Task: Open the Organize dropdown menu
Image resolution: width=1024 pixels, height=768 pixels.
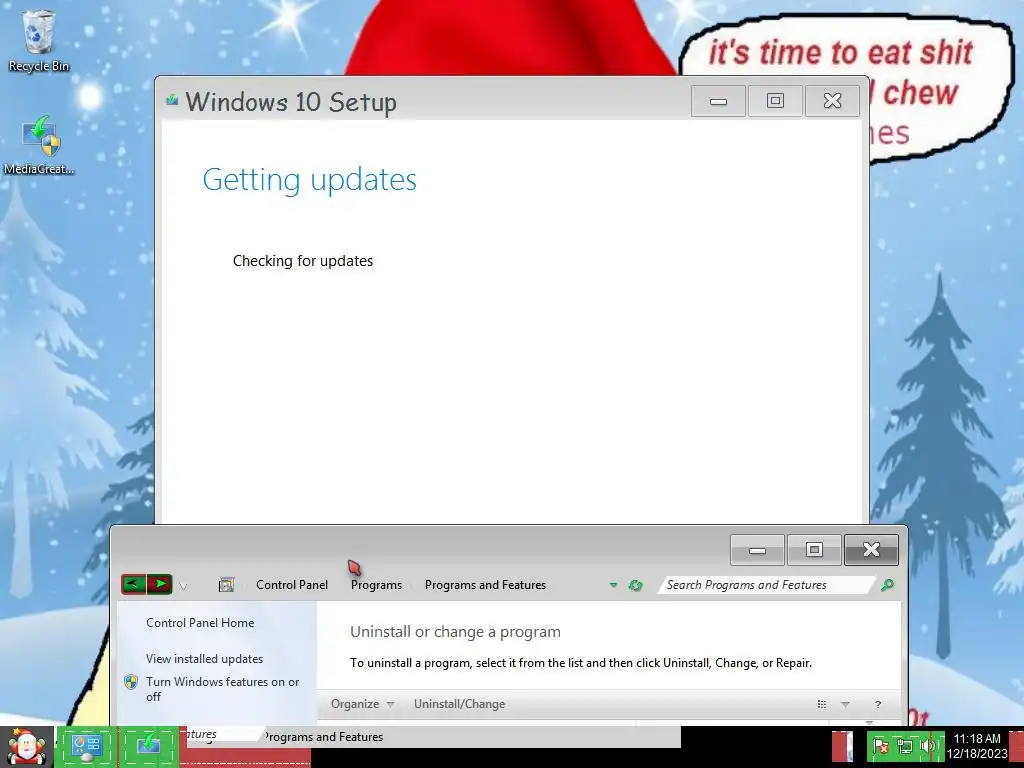Action: point(362,704)
